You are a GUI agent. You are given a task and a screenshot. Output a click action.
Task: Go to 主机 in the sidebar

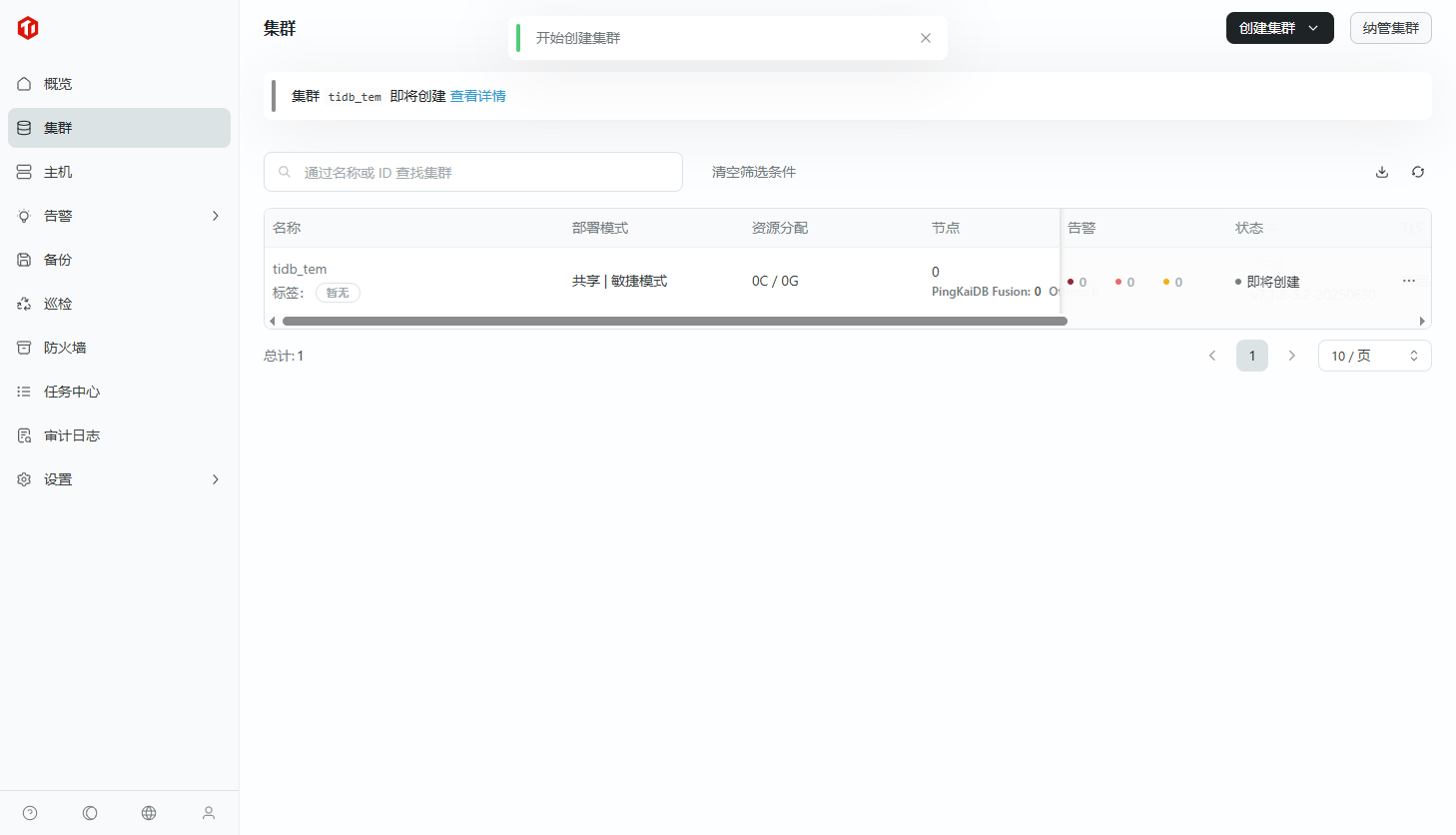pos(58,172)
